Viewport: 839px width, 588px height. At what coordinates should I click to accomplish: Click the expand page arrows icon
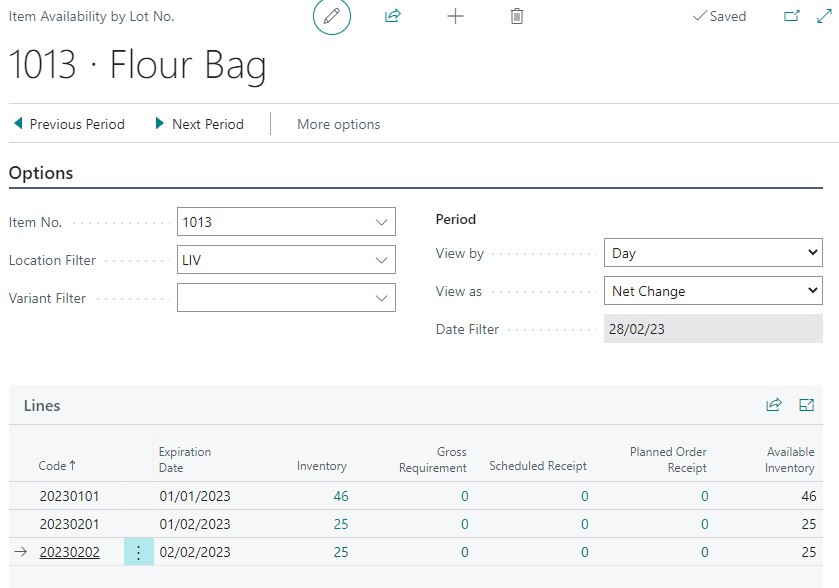(824, 16)
